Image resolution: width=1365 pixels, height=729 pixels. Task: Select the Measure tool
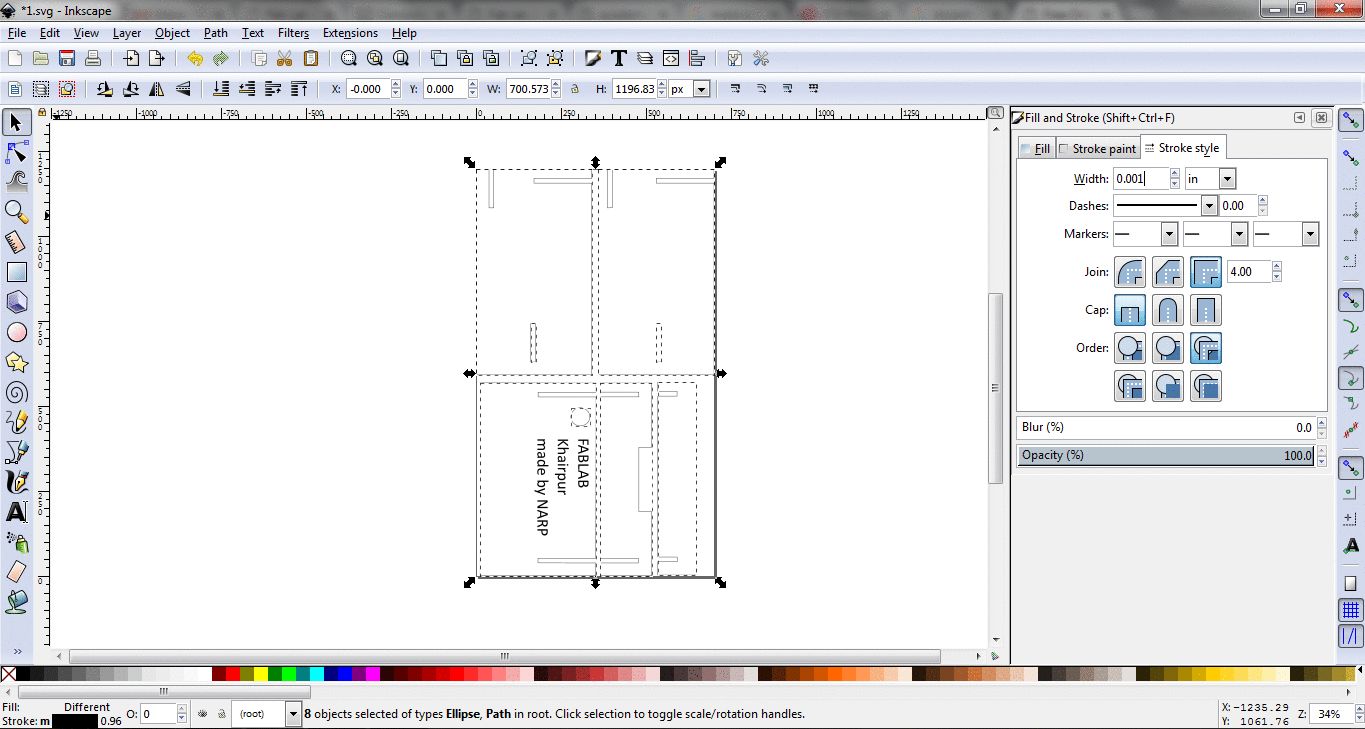(16, 242)
